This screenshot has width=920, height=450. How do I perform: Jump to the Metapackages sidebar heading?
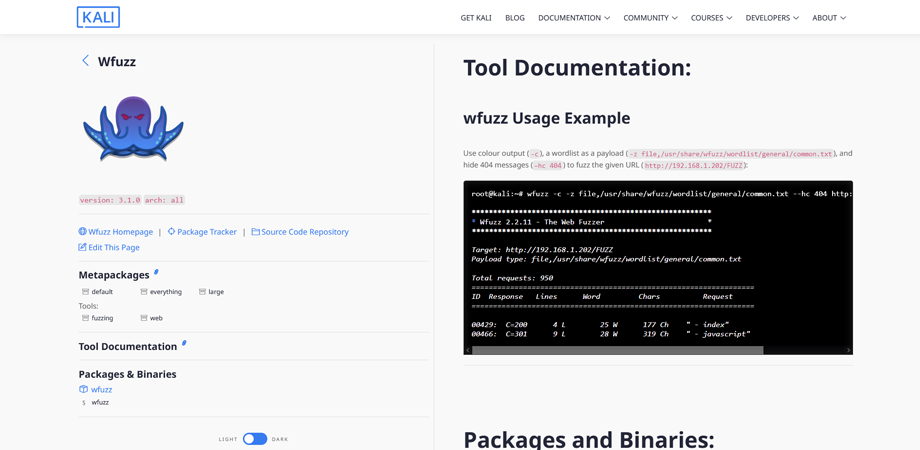114,275
